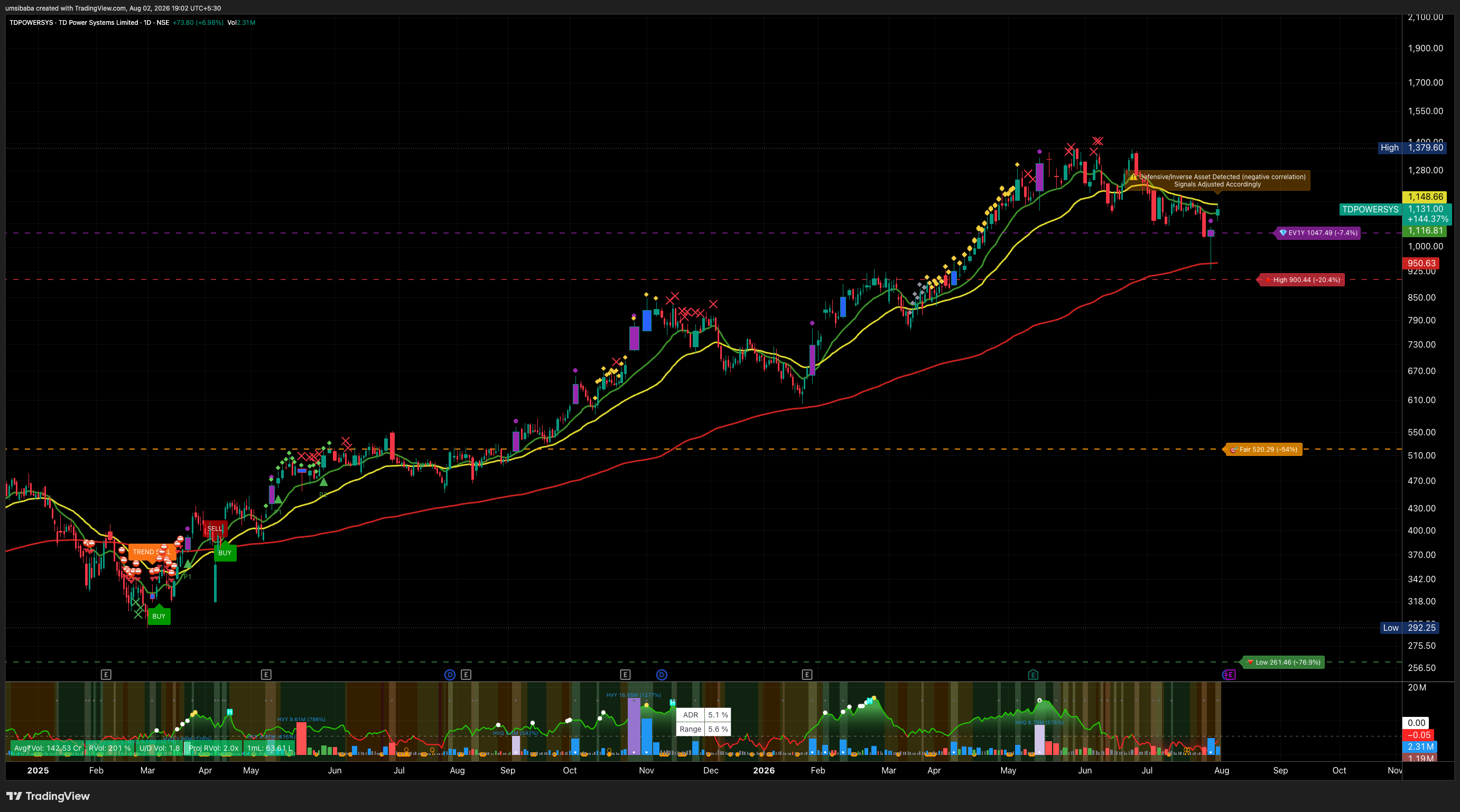Click the EV1Y 1047.49 diamond label
The width and height of the screenshot is (1460, 812).
click(x=1318, y=232)
